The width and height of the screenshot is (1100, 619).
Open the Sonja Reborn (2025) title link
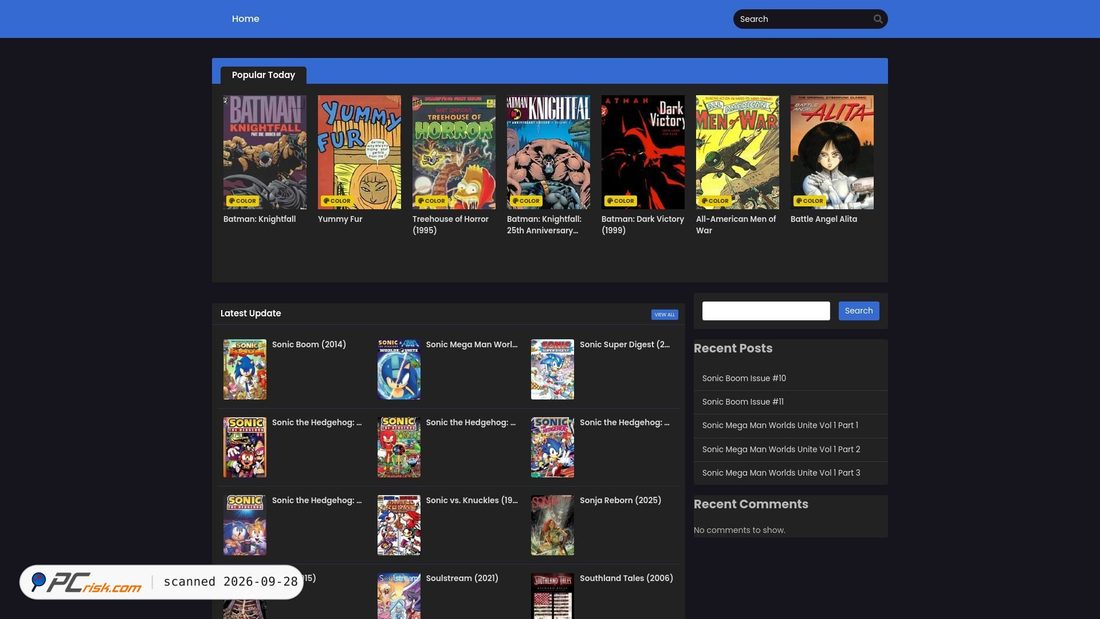(620, 500)
